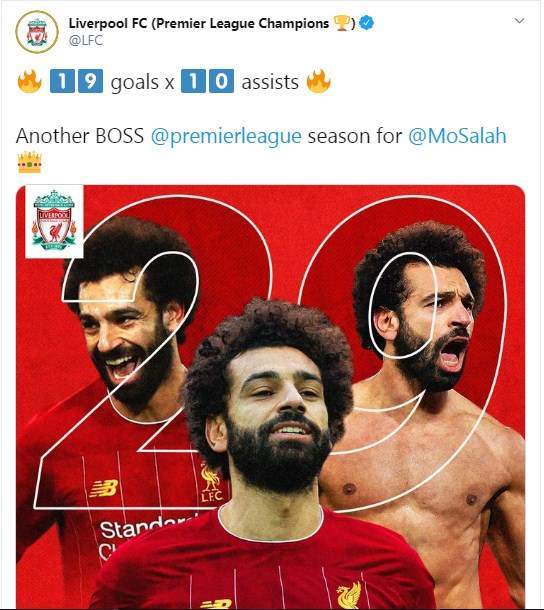Open the Liverpool FC display name

[199, 23]
